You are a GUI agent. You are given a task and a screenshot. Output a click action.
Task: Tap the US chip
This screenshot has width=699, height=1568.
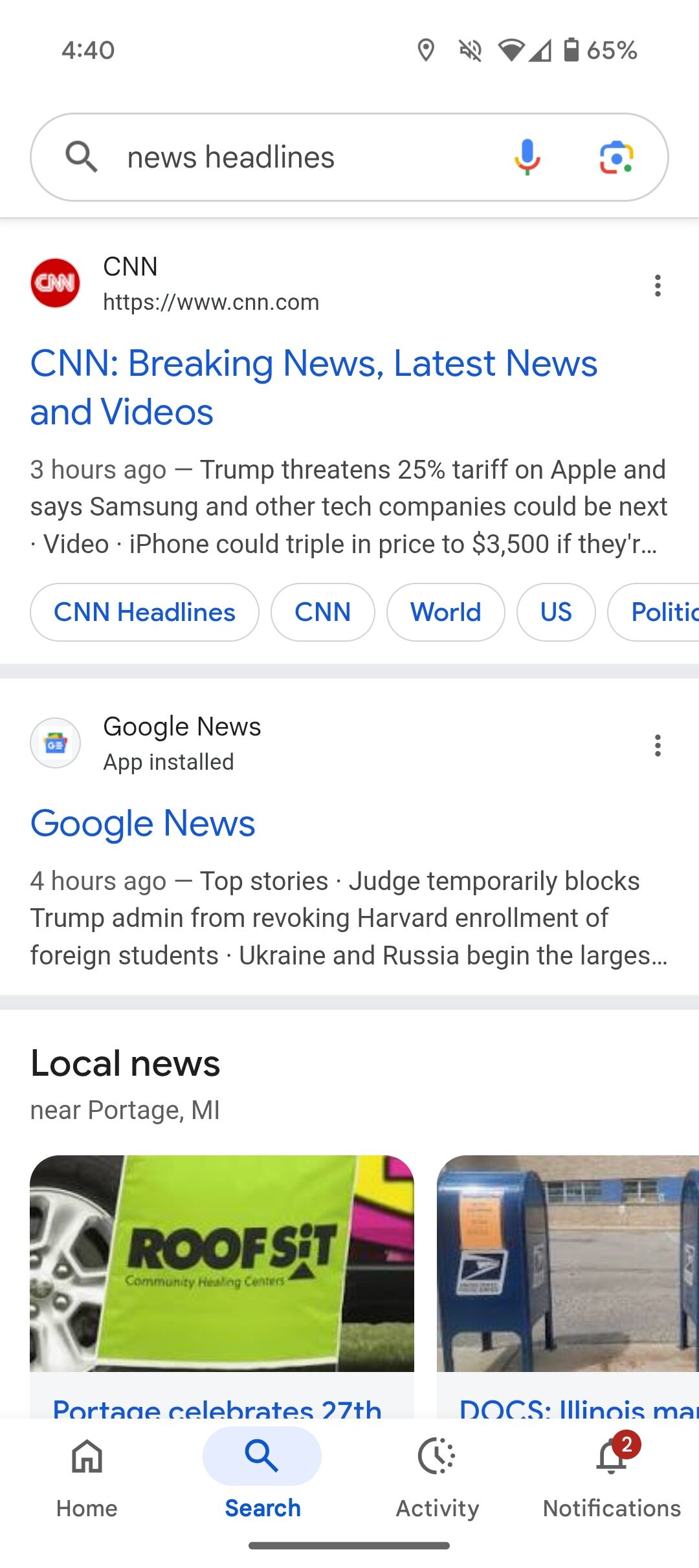click(x=555, y=612)
